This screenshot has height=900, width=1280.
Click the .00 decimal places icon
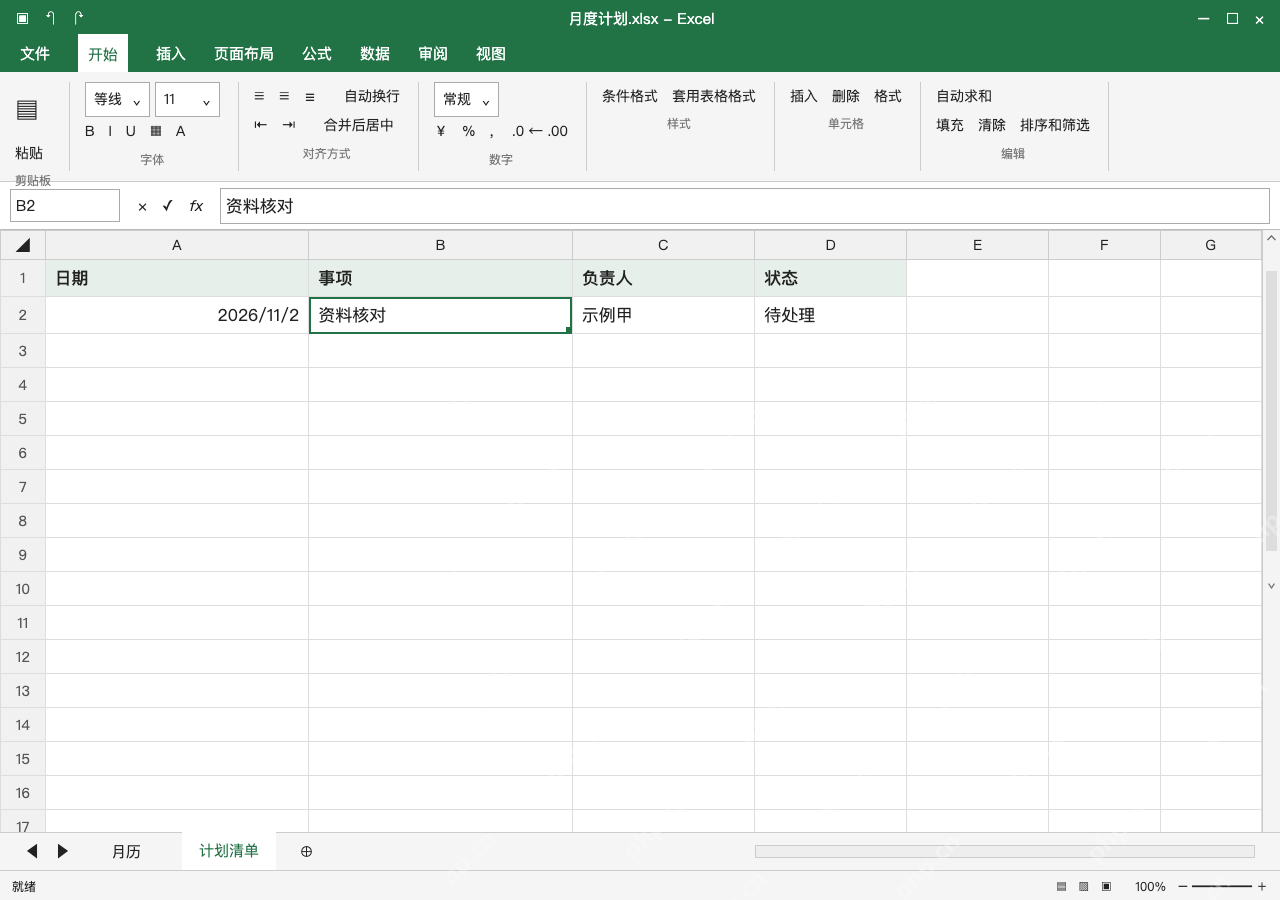557,131
